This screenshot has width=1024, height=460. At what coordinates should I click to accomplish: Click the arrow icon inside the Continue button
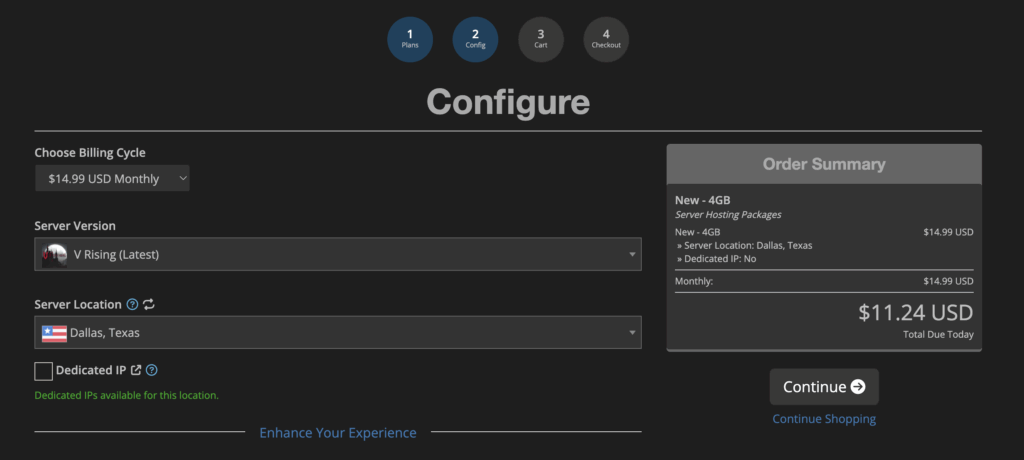coord(858,387)
